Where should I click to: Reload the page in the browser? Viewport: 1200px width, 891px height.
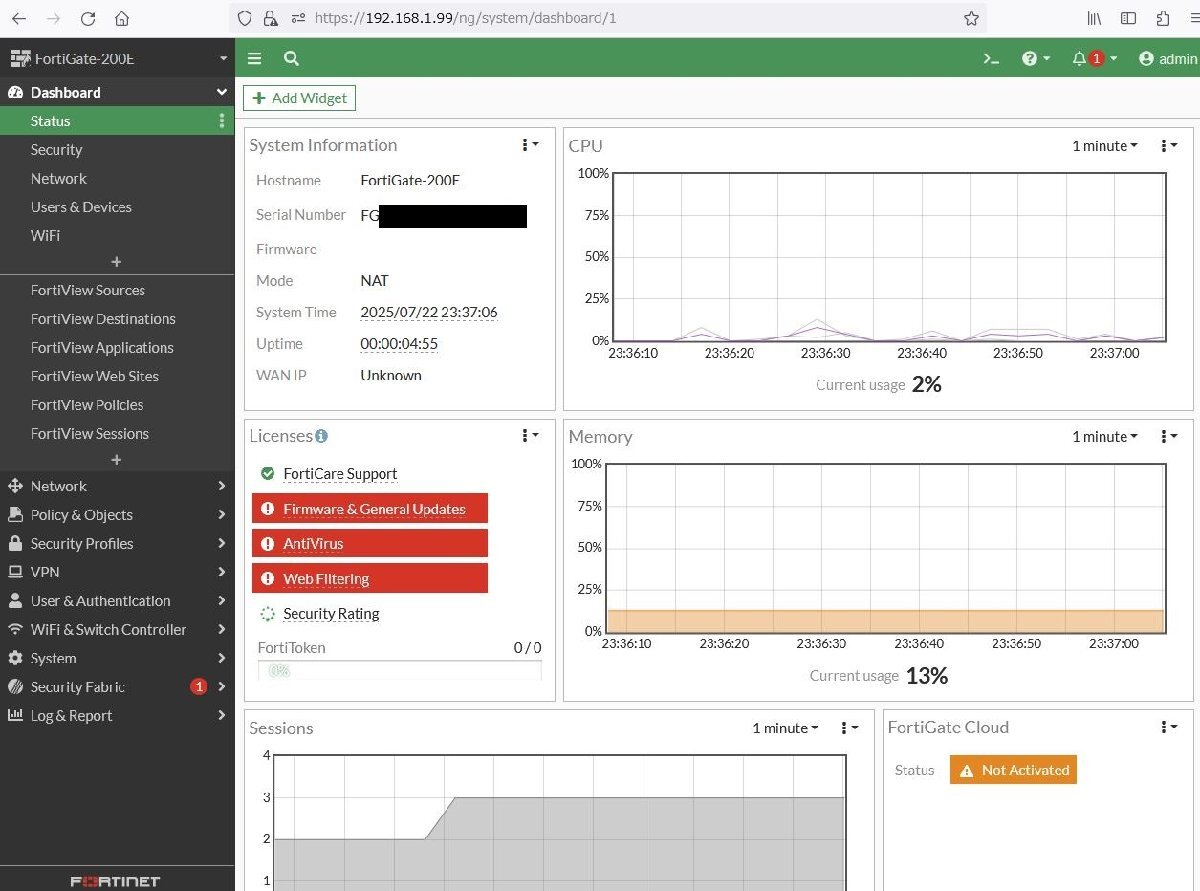pyautogui.click(x=87, y=18)
